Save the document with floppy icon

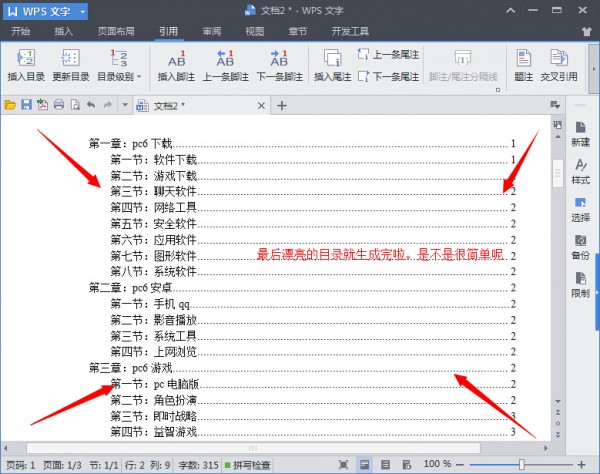point(26,105)
